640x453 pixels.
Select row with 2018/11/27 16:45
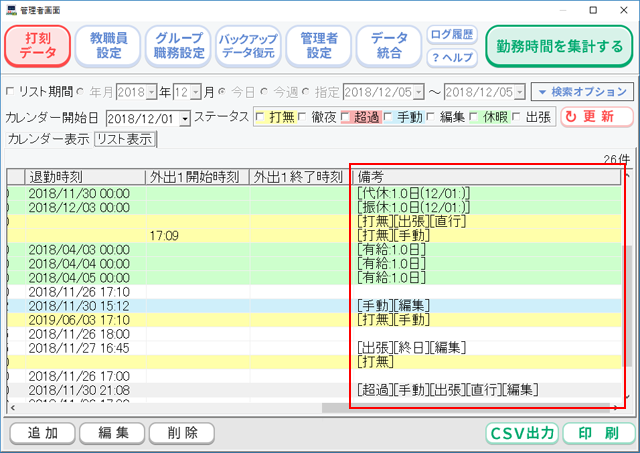pos(314,349)
